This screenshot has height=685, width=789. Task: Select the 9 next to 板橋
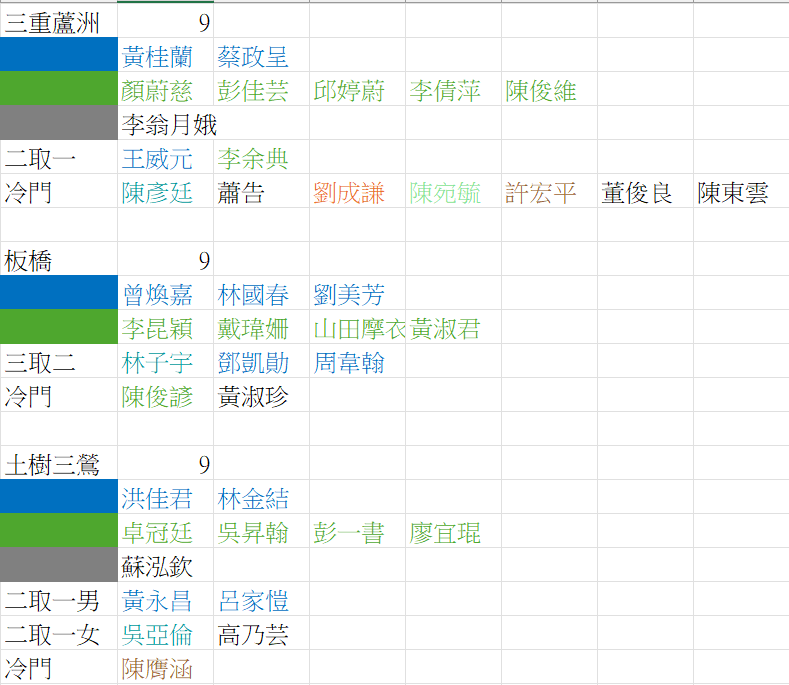point(166,259)
